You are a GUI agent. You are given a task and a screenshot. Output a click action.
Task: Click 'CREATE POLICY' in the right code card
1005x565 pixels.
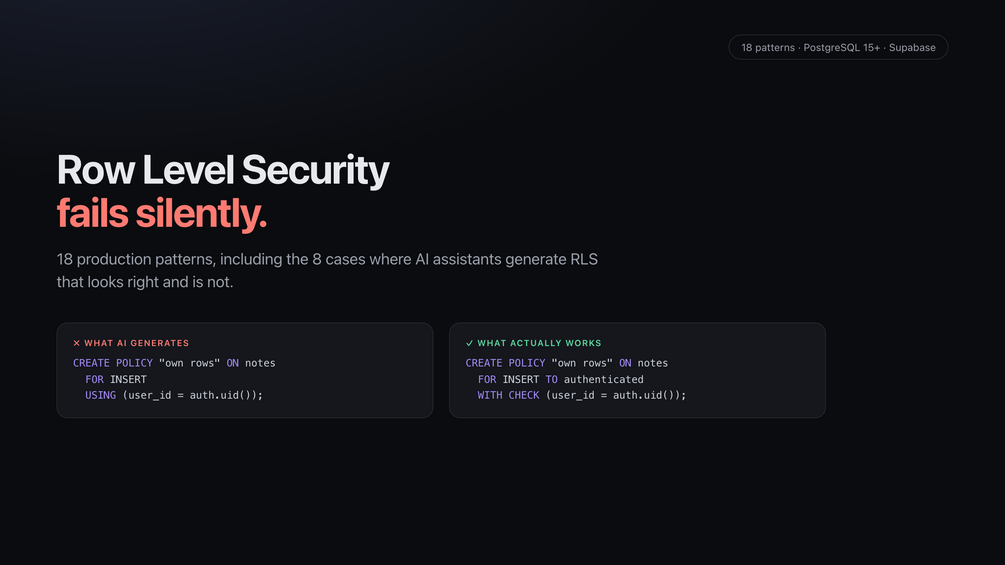point(505,363)
